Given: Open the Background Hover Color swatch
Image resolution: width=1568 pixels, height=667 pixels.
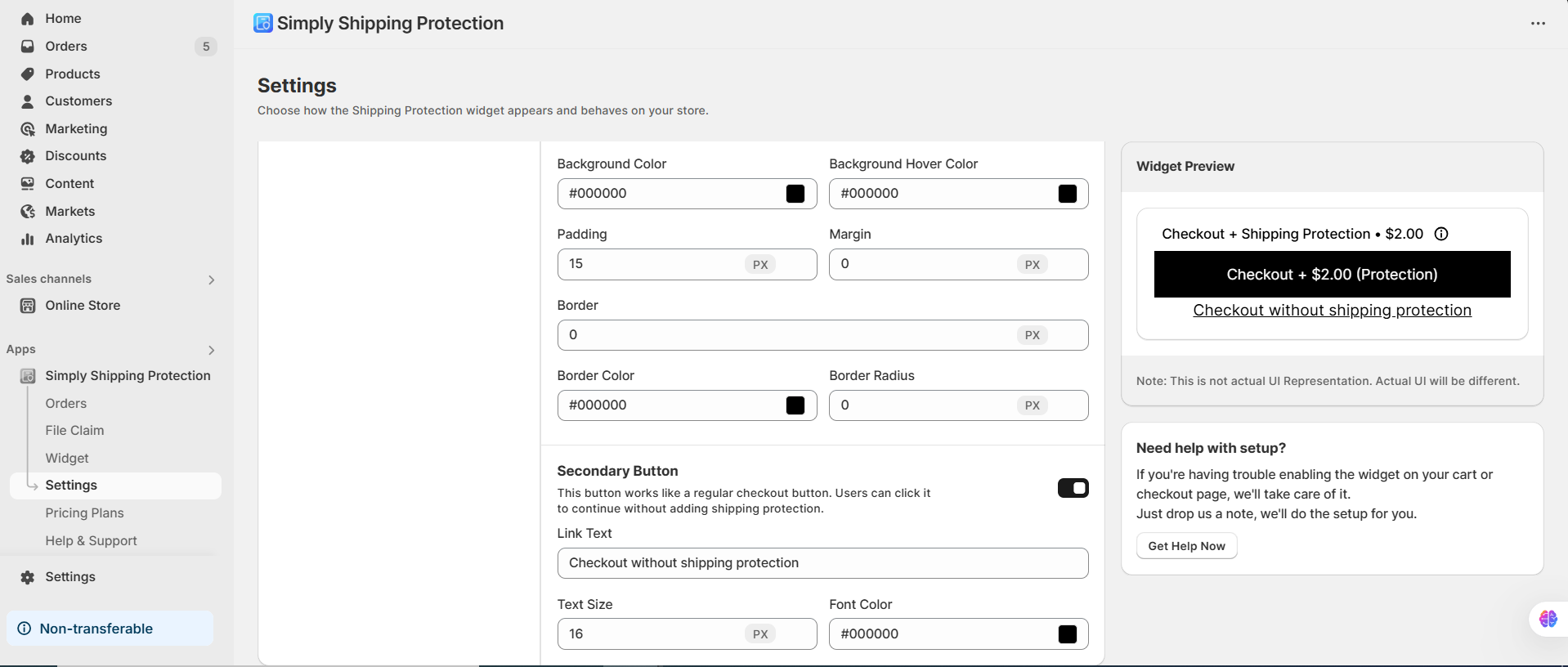Looking at the screenshot, I should pyautogui.click(x=1067, y=194).
